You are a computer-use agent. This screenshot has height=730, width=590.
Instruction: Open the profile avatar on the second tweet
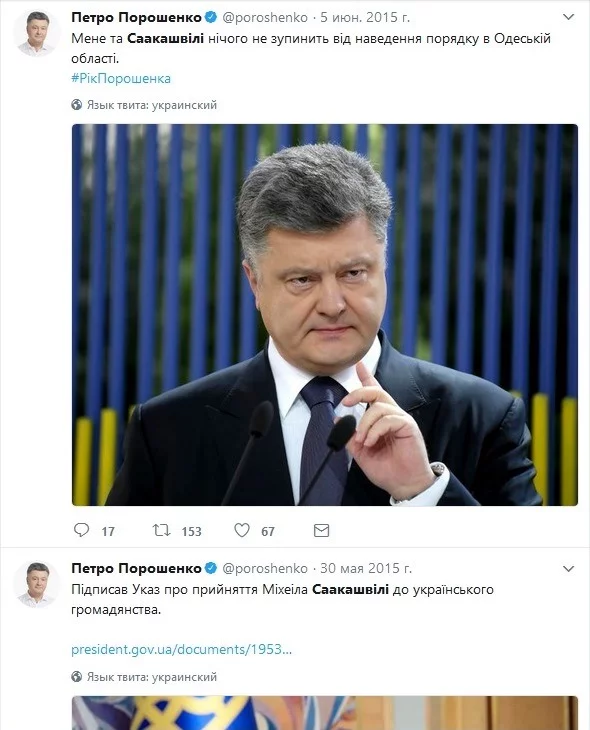(x=37, y=585)
